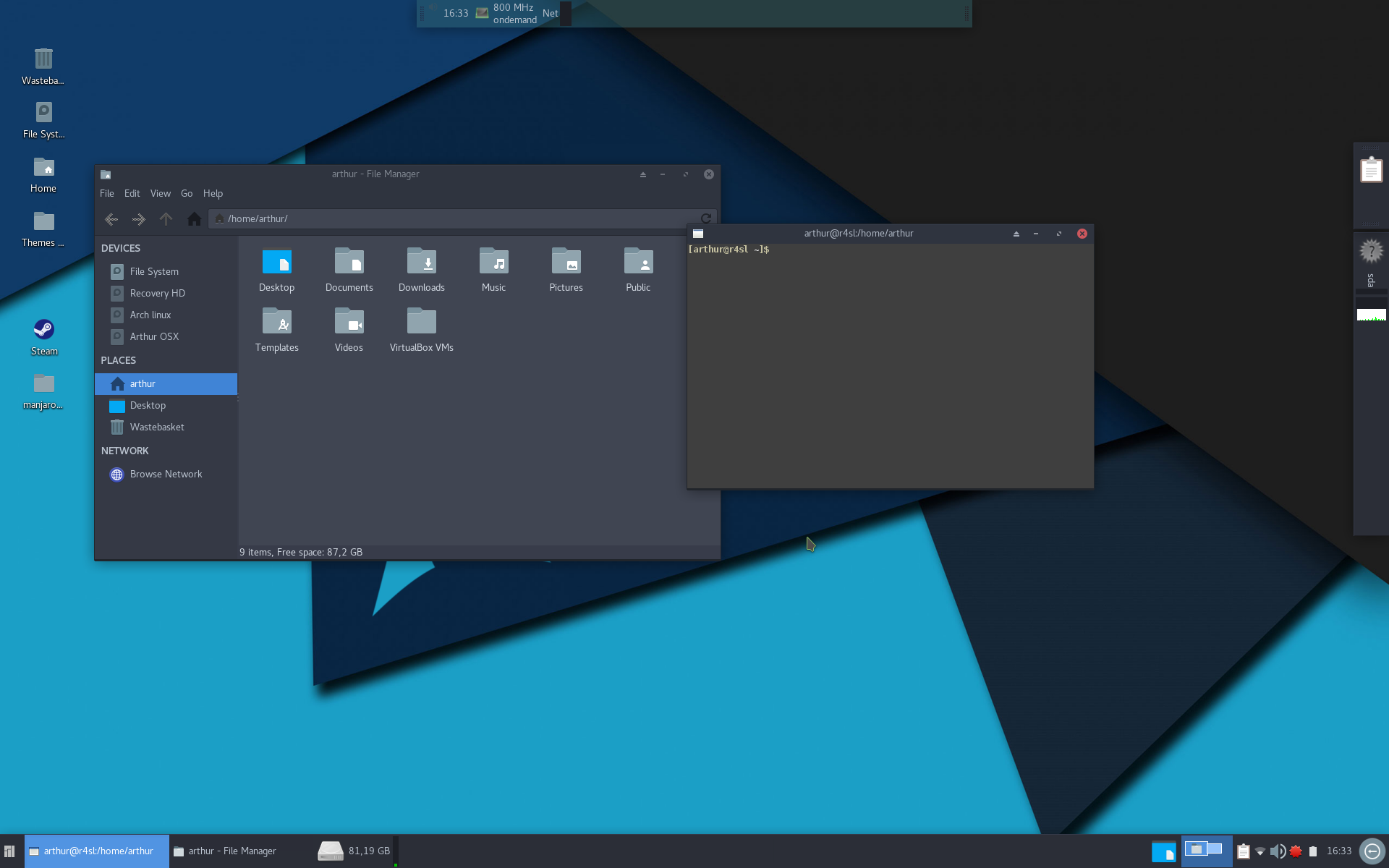The image size is (1389, 868).
Task: Click the red update notifier tray icon
Action: click(x=1296, y=851)
